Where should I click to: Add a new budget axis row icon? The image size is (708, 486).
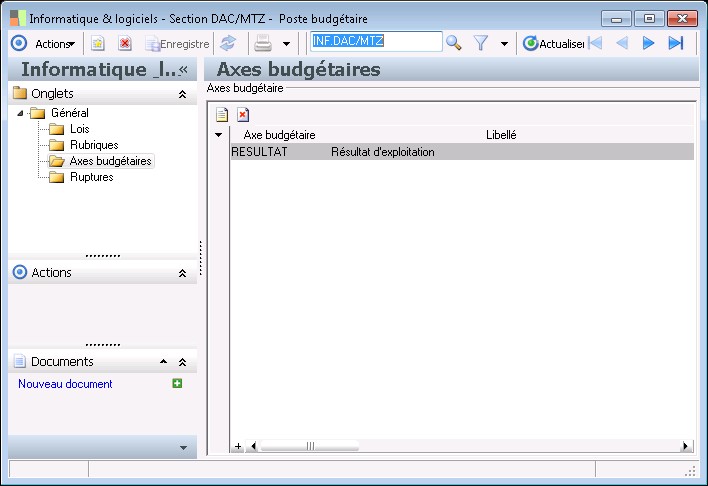click(222, 115)
